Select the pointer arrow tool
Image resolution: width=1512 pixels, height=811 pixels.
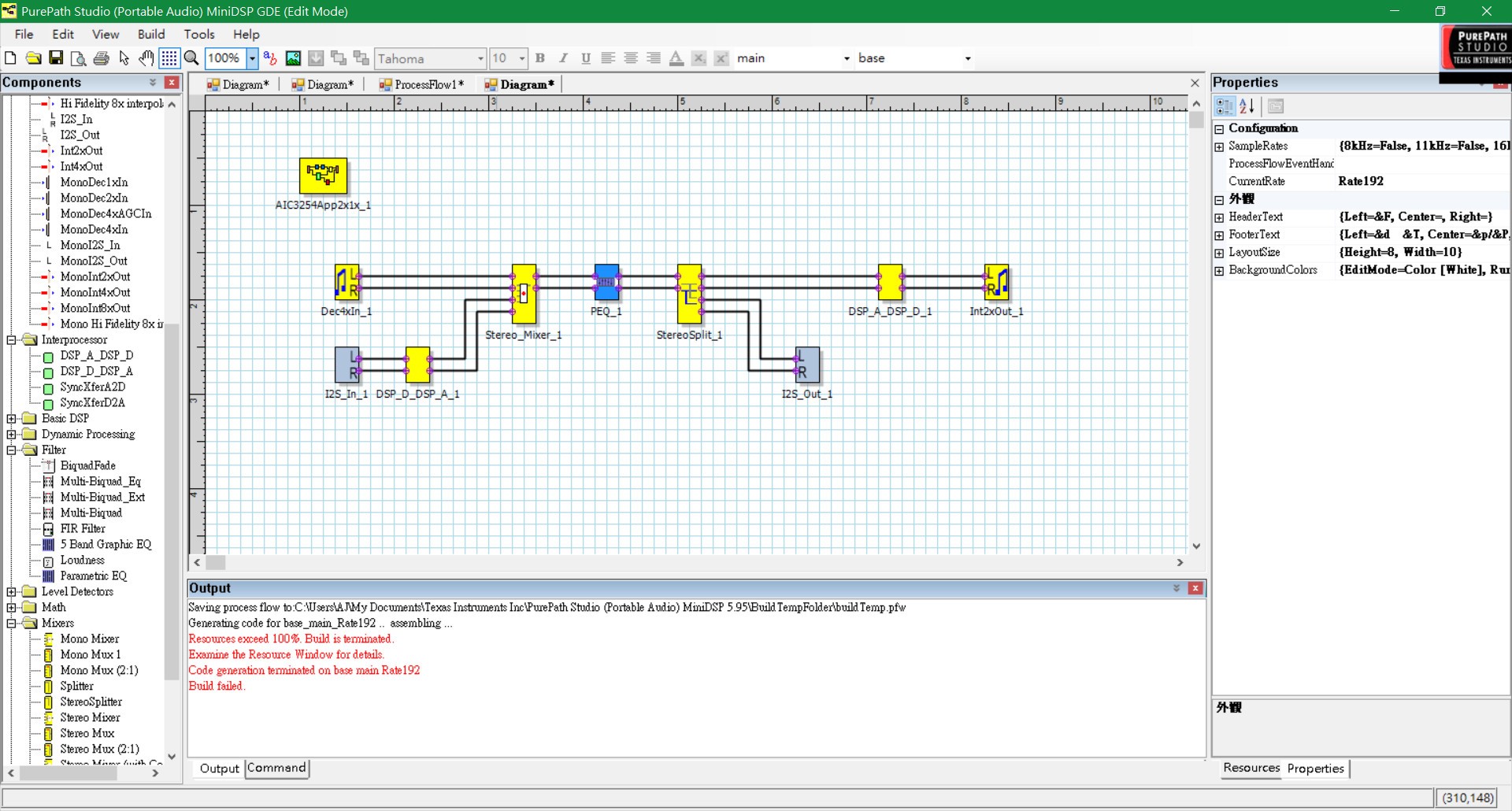(124, 58)
